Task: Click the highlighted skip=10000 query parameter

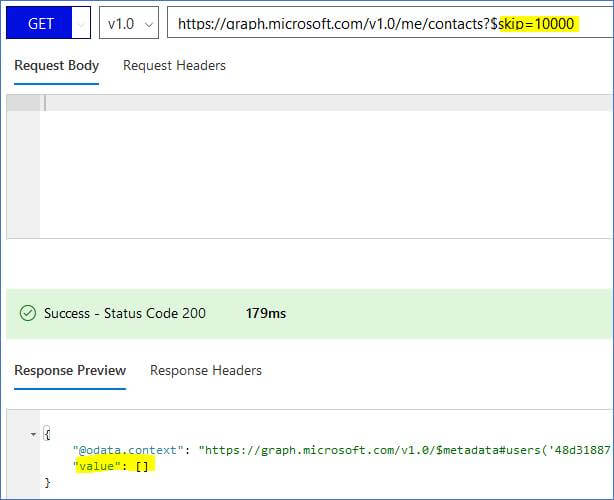Action: pyautogui.click(x=537, y=23)
